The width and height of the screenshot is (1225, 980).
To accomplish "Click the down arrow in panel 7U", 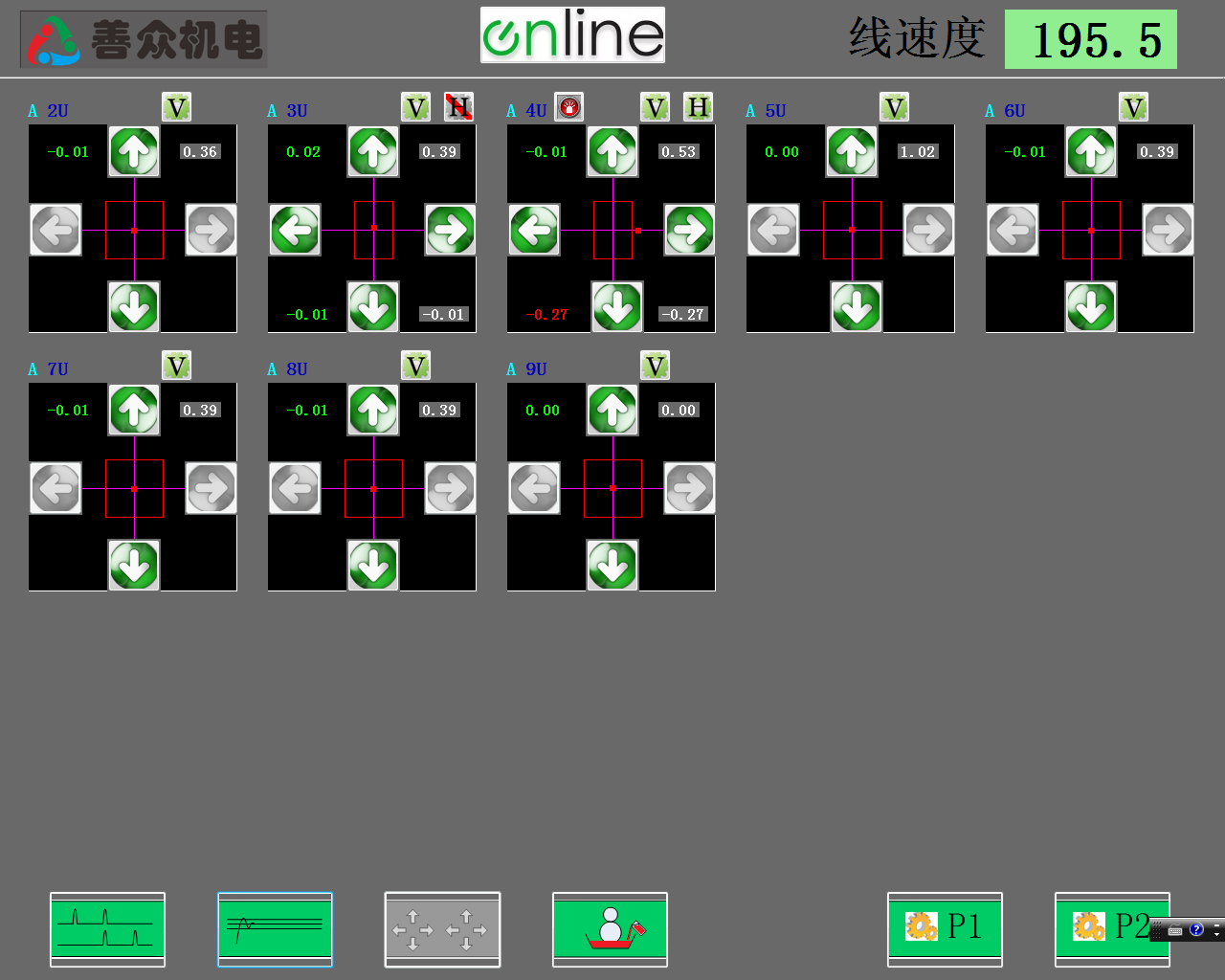I will click(x=134, y=565).
